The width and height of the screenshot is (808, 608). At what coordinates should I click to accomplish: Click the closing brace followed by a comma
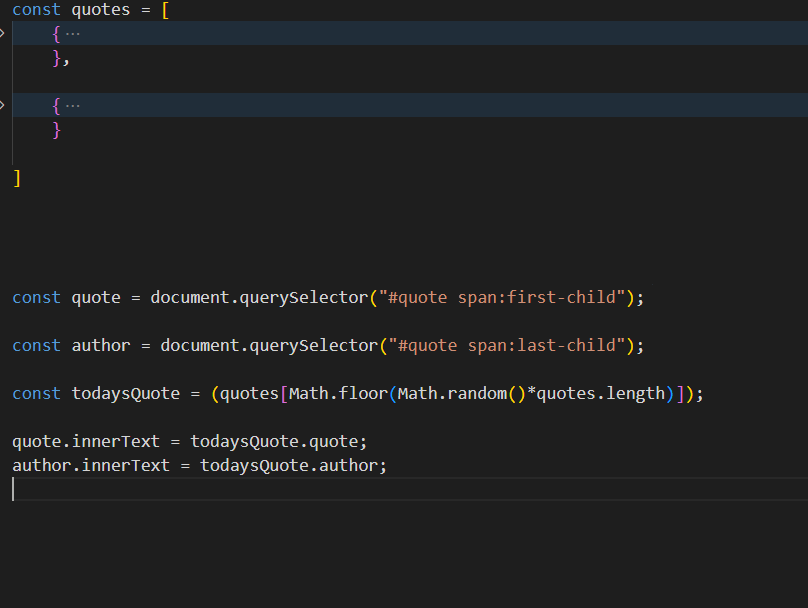click(x=60, y=58)
